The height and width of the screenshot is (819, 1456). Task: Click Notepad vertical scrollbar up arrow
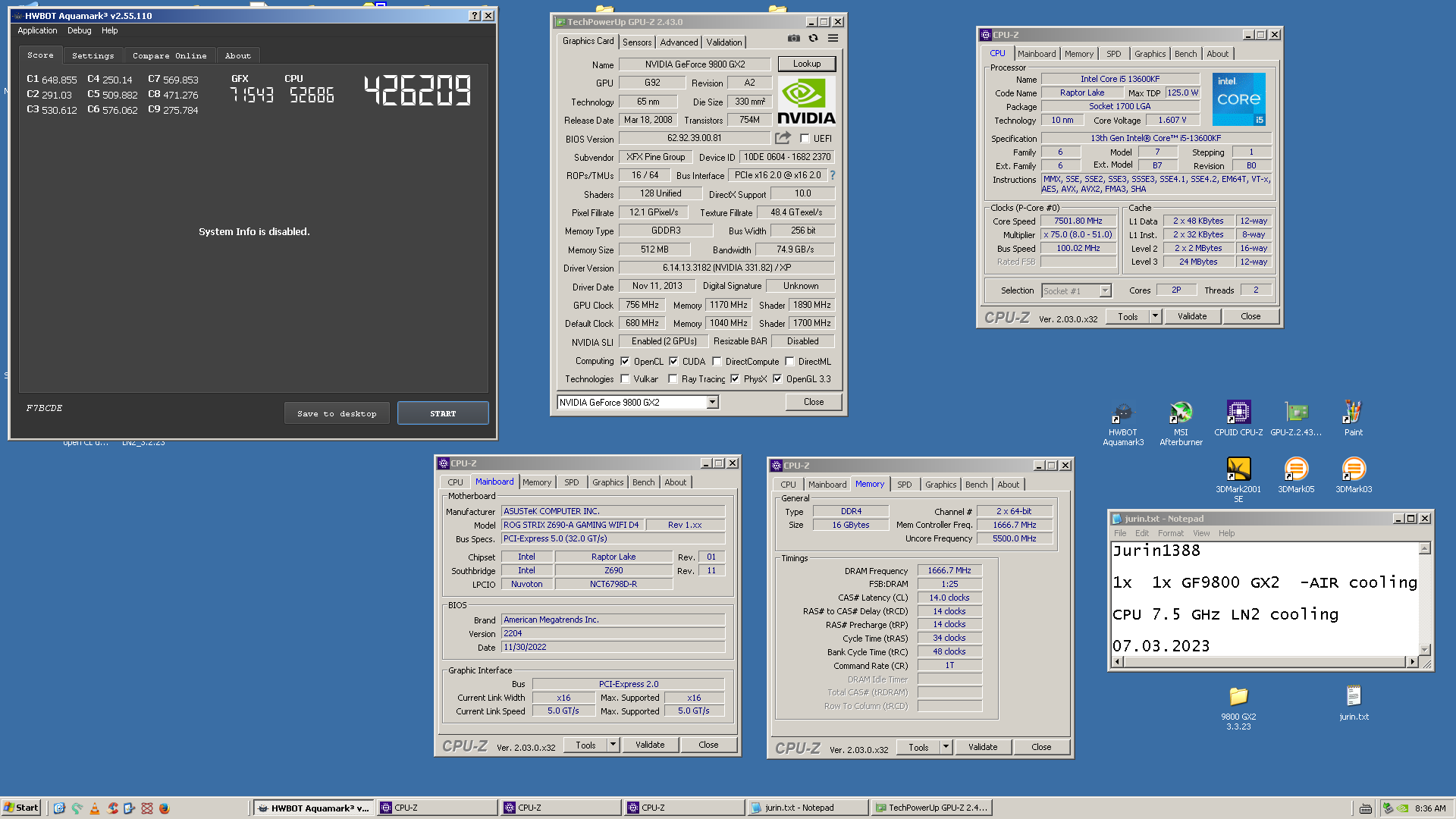click(x=1424, y=548)
